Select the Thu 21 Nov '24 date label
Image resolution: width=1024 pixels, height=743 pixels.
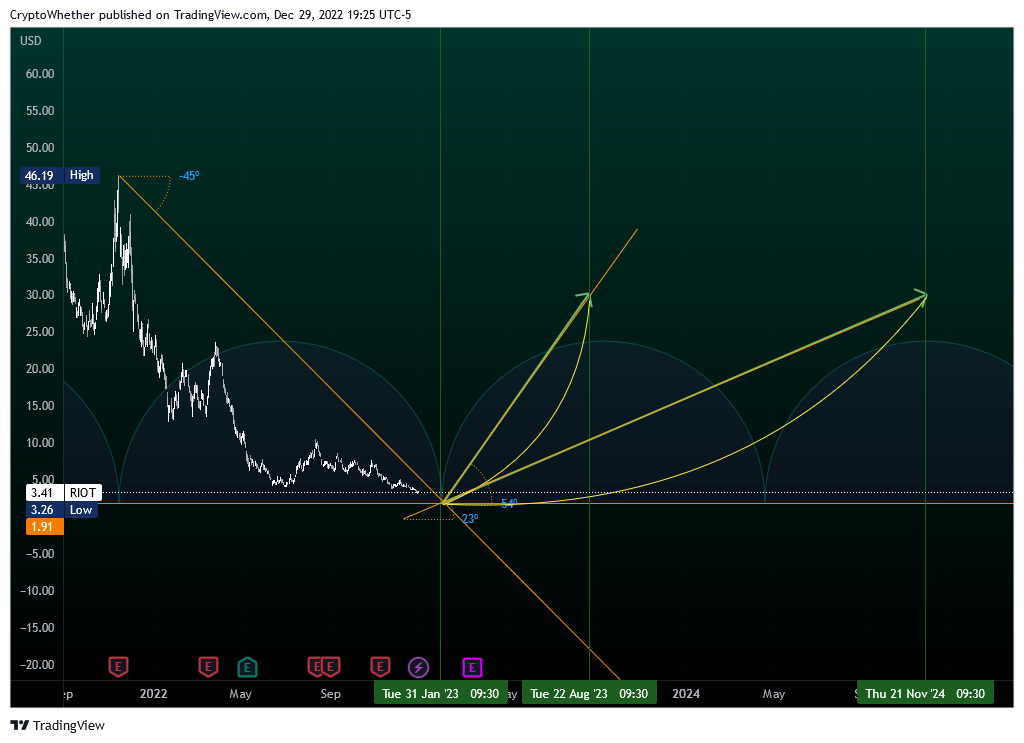pyautogui.click(x=925, y=693)
